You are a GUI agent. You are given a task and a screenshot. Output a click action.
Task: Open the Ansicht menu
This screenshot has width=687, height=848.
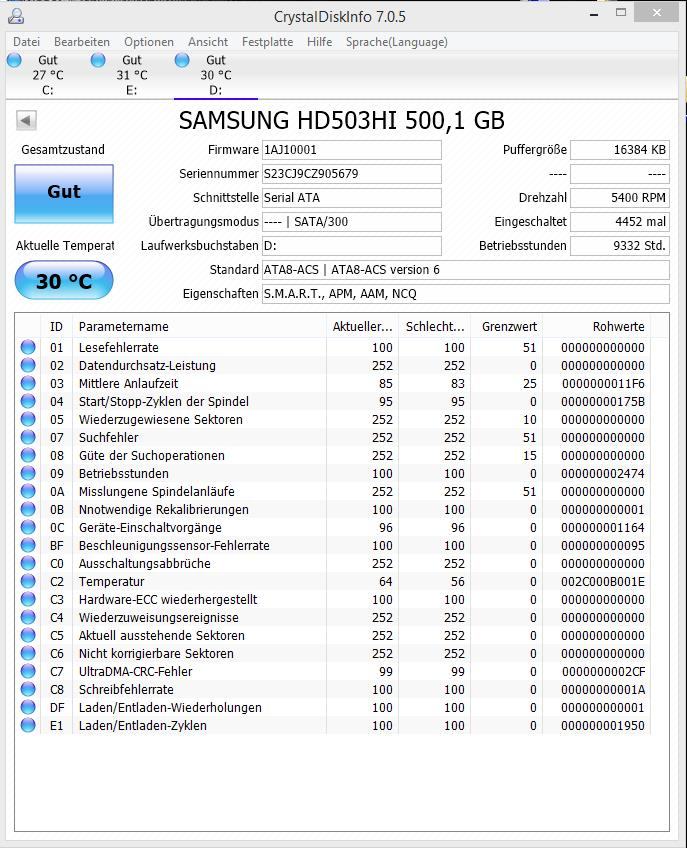click(208, 42)
